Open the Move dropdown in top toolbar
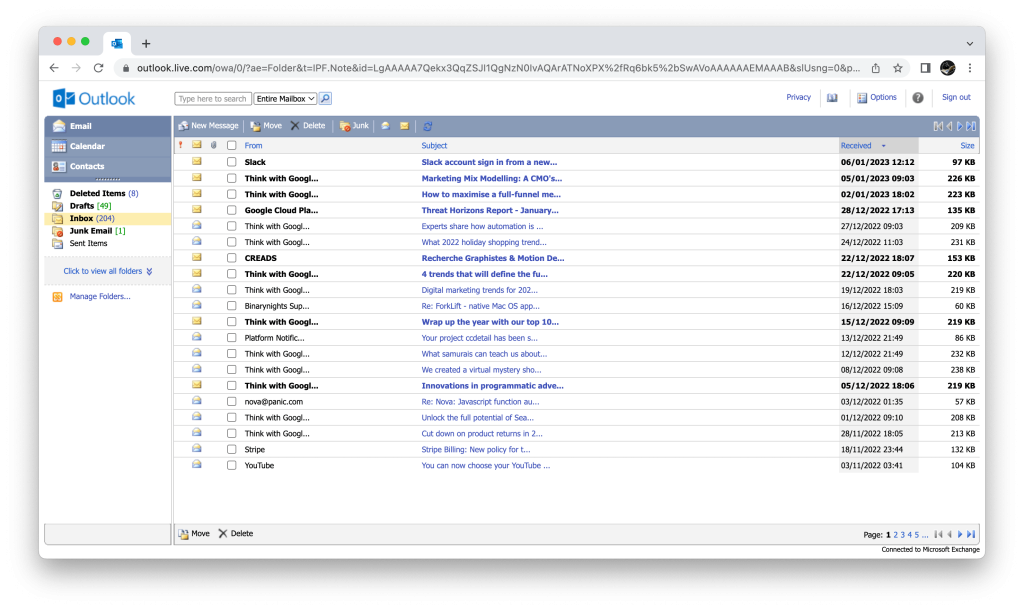 pyautogui.click(x=266, y=126)
